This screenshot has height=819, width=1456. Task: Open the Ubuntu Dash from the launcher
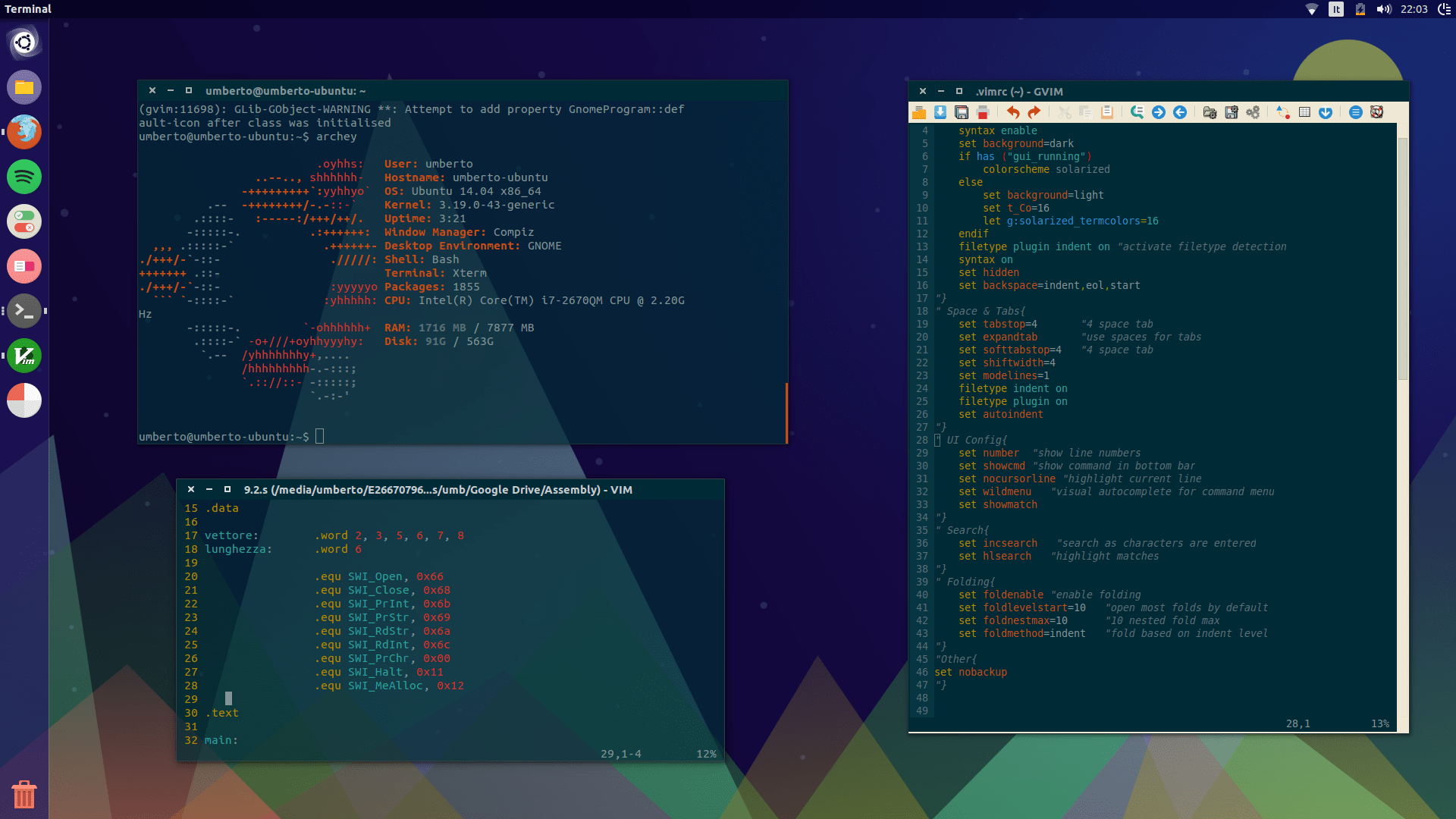click(24, 42)
